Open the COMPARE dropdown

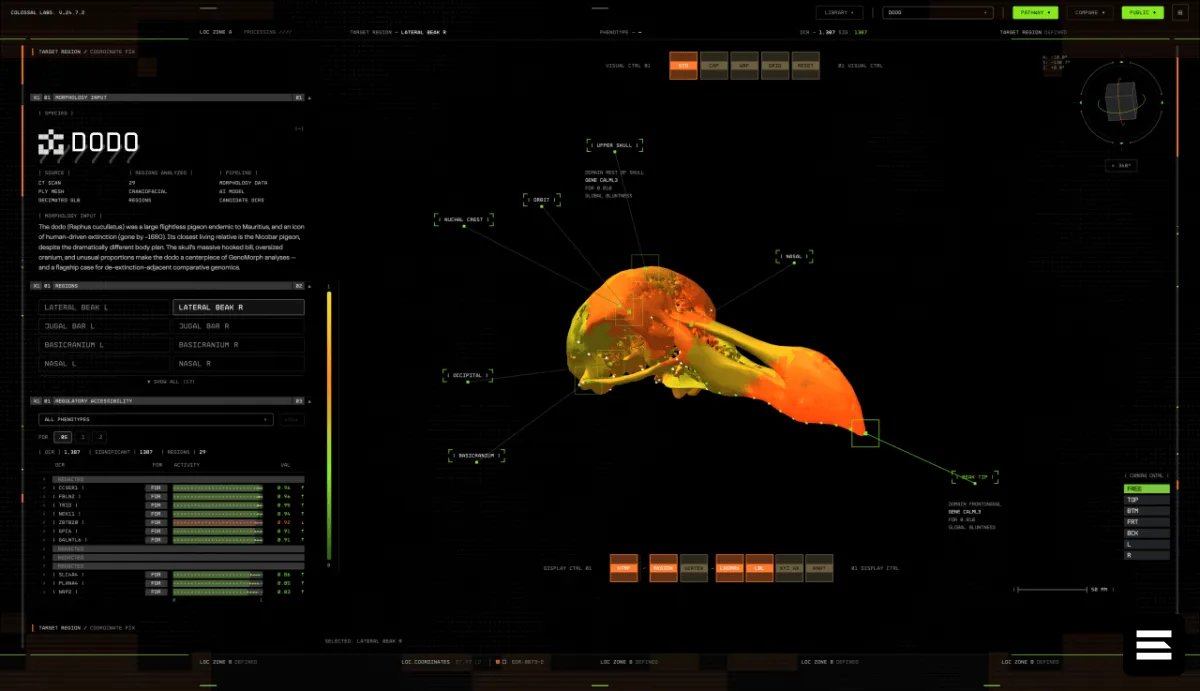(1089, 13)
